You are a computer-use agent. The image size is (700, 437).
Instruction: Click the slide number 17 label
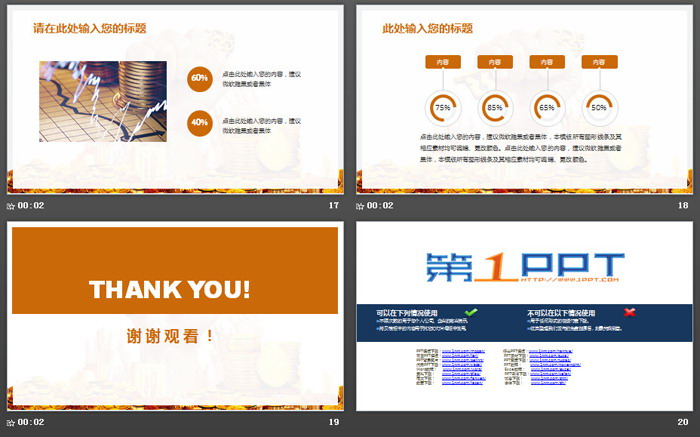point(333,205)
